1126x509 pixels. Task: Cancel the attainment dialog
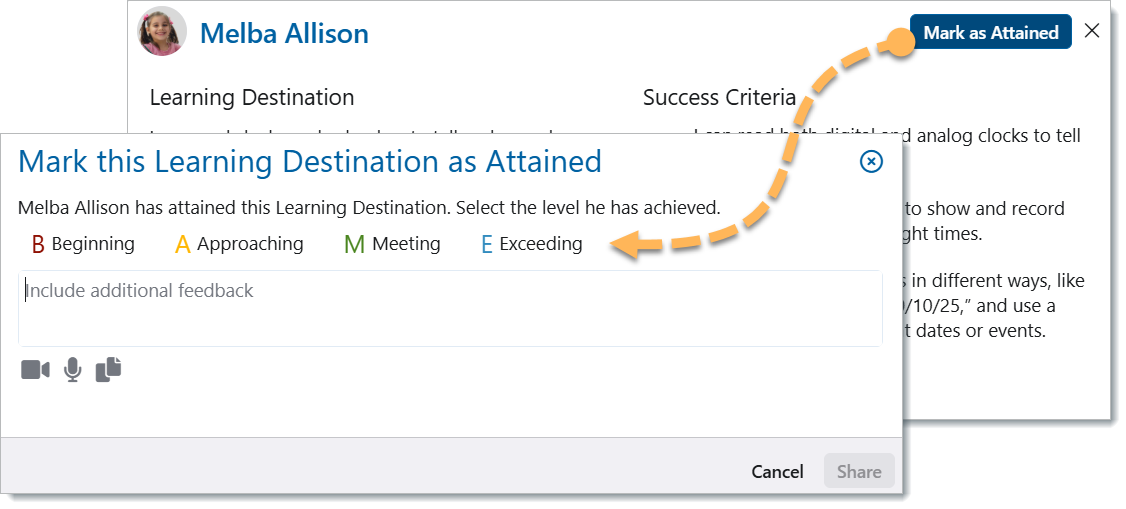[777, 472]
